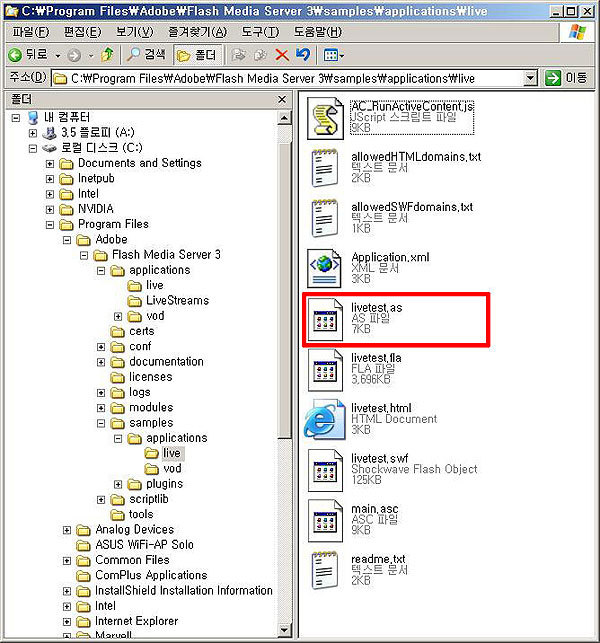Screen dimensions: 600x643
Task: Go back with the 뒤로 button
Action: [x=29, y=55]
